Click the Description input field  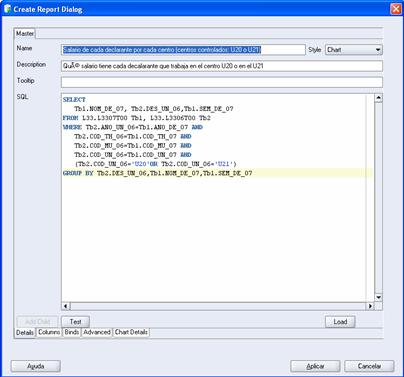[222, 66]
